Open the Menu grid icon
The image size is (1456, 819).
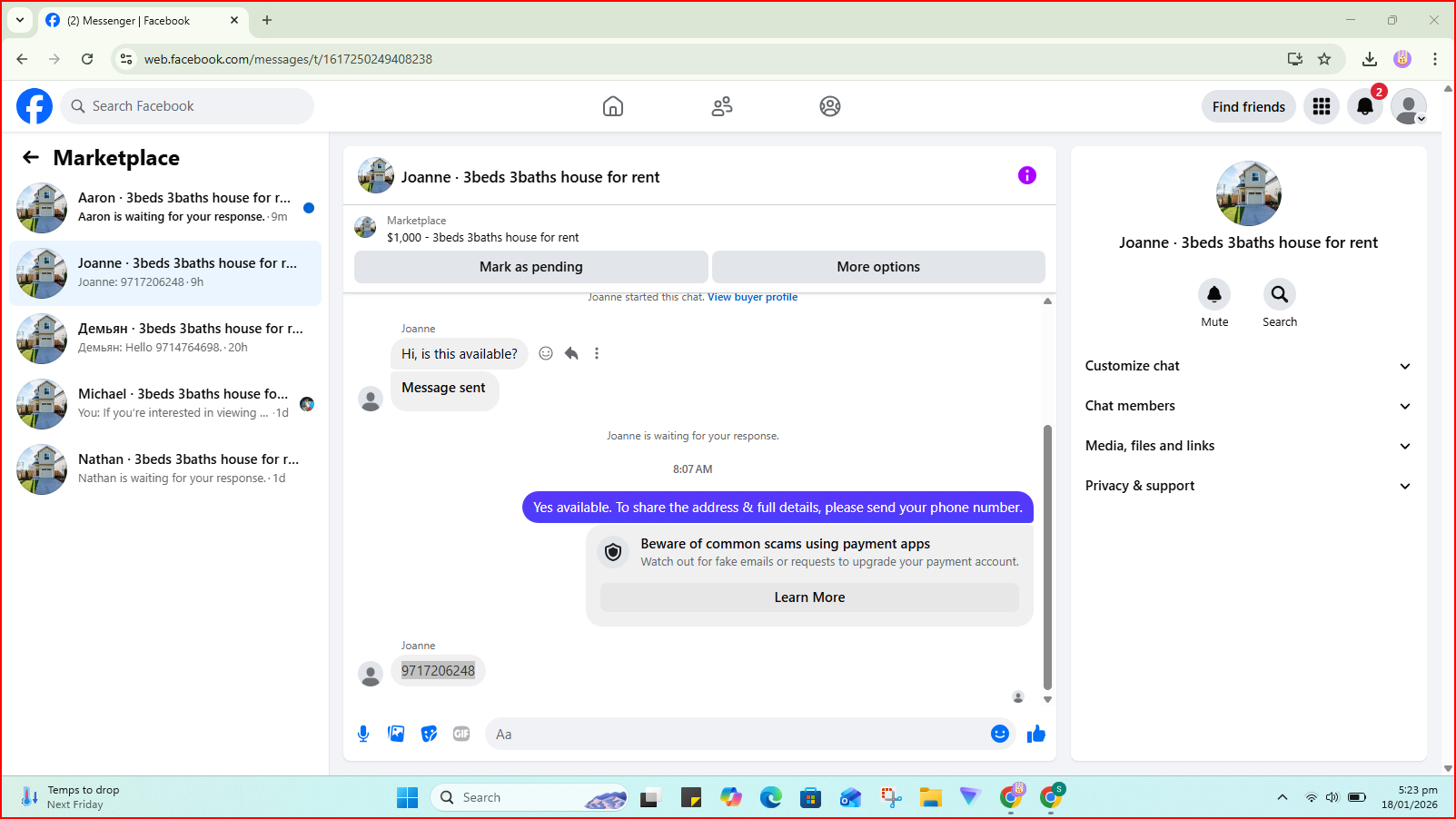coord(1322,106)
